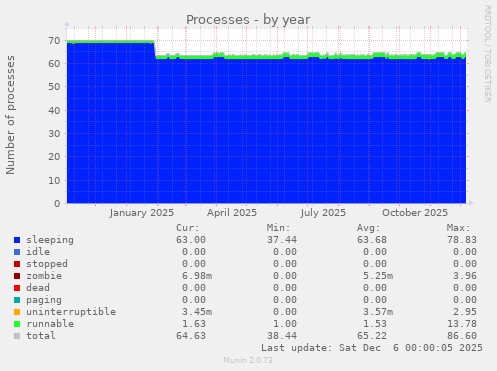Select the 'dead' legend label
Image resolution: width=497 pixels, height=371 pixels.
(x=38, y=288)
